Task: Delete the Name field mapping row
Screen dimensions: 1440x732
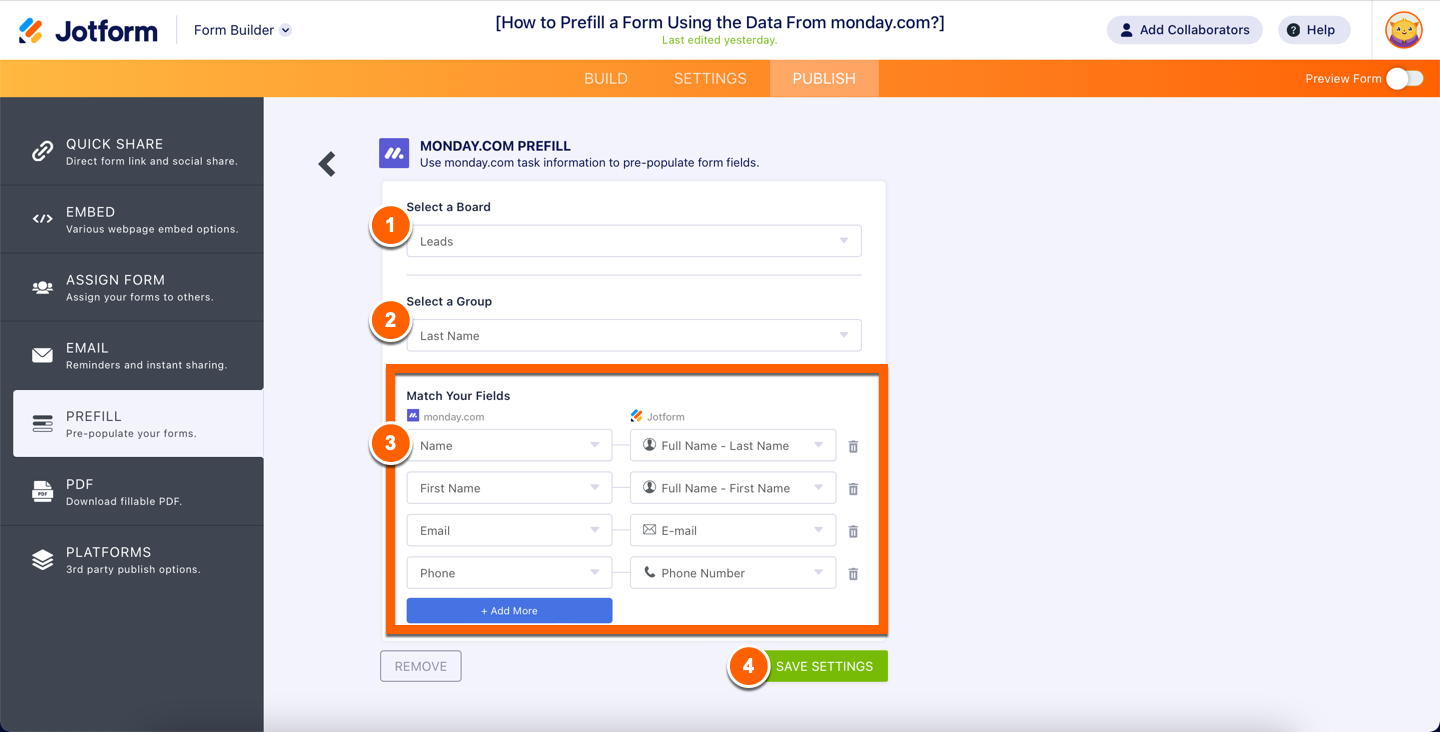Action: (x=853, y=447)
